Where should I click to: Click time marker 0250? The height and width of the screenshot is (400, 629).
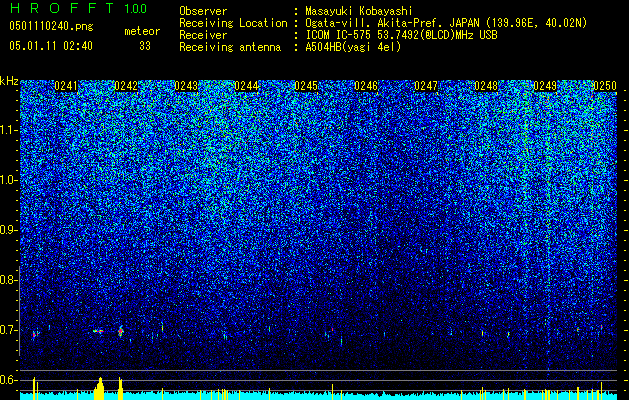[605, 86]
